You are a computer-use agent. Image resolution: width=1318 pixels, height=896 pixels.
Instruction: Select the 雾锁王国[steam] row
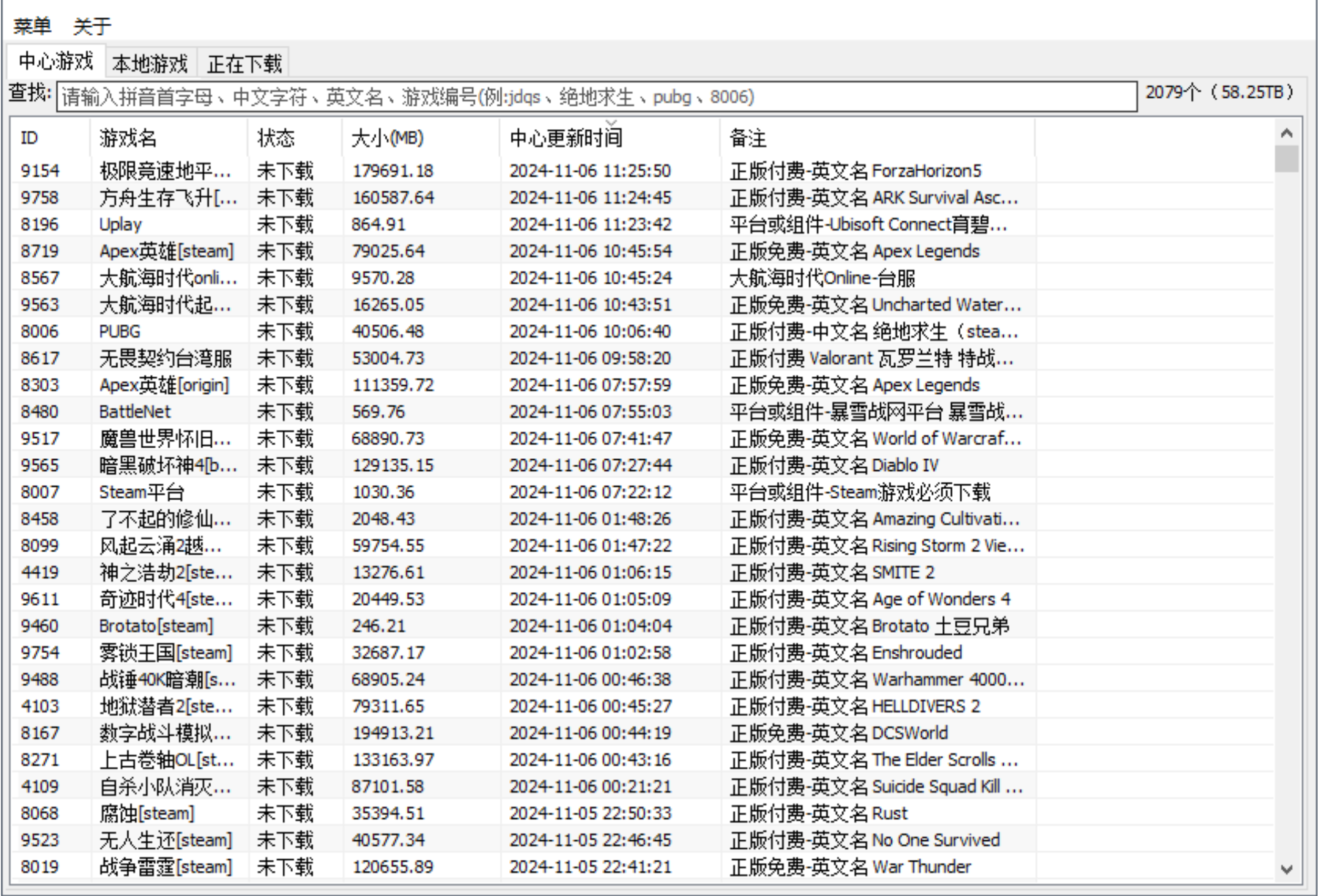pos(642,652)
